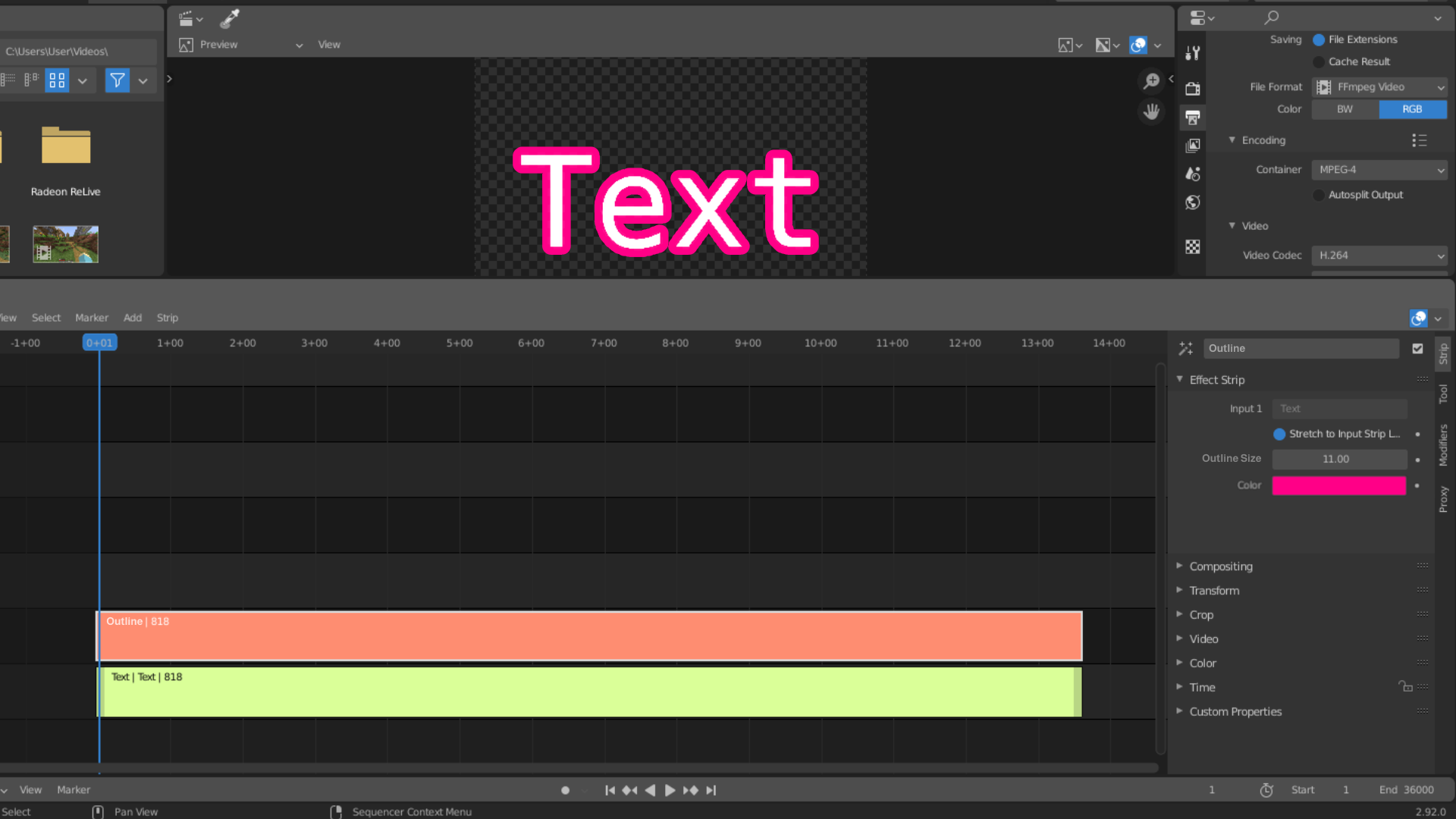The width and height of the screenshot is (1456, 819).
Task: Select BW color mode
Action: (1345, 109)
